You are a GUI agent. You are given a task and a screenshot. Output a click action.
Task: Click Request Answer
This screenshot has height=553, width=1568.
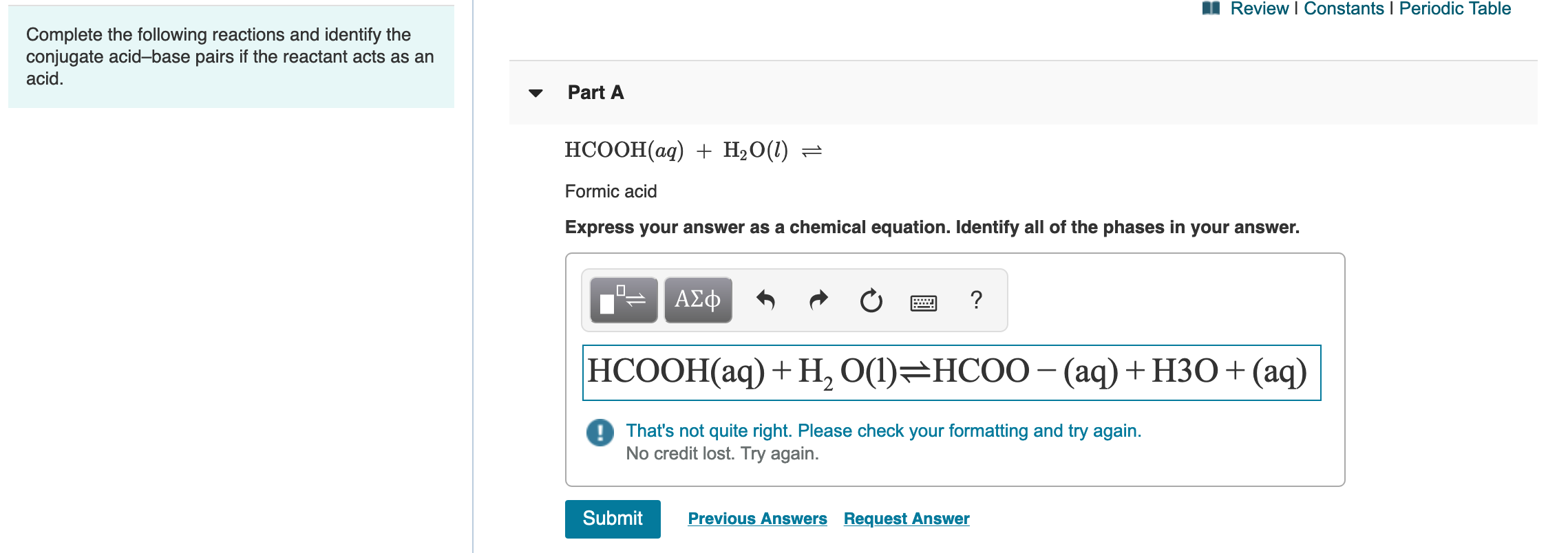point(905,519)
